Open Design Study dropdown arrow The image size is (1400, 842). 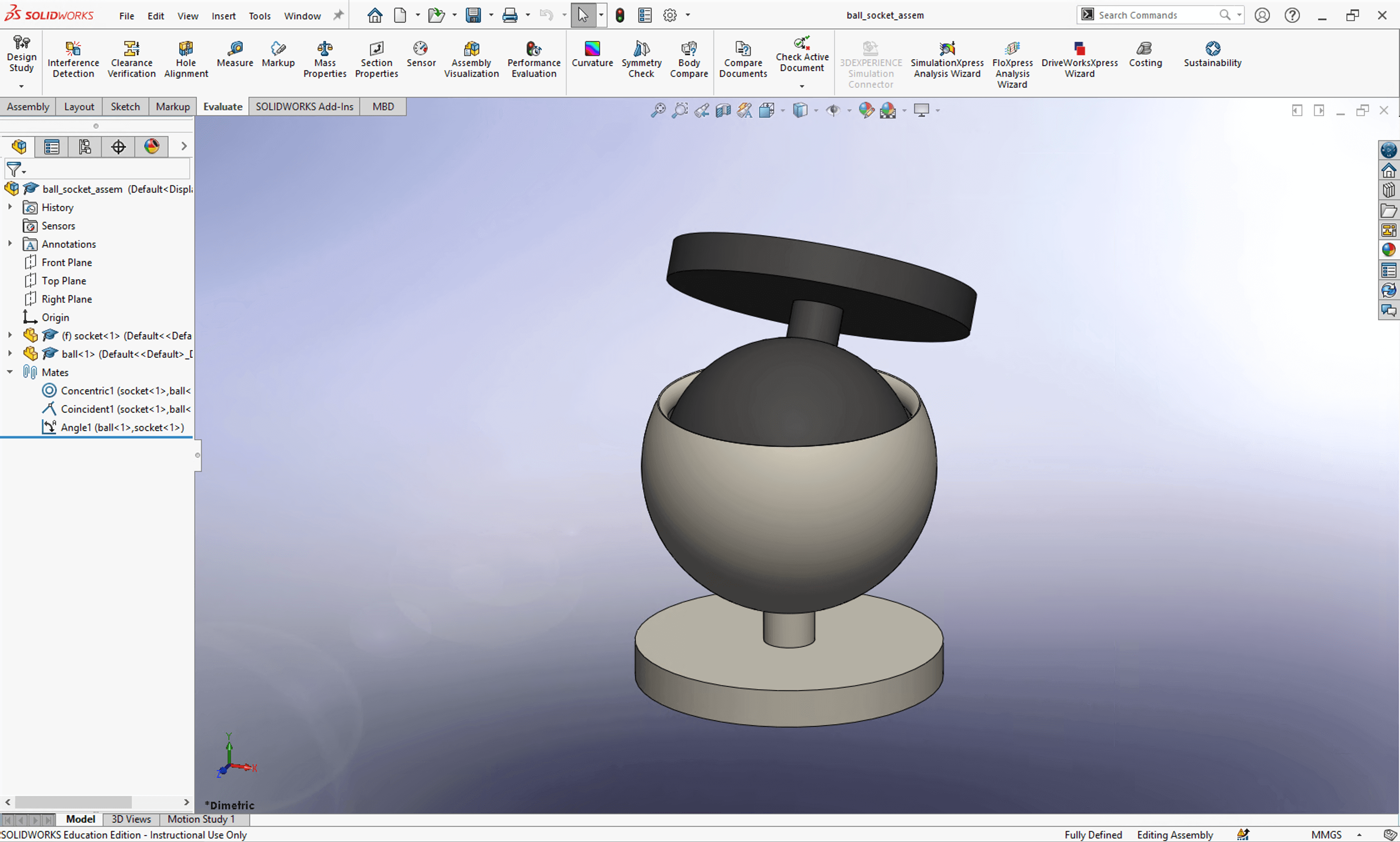22,86
